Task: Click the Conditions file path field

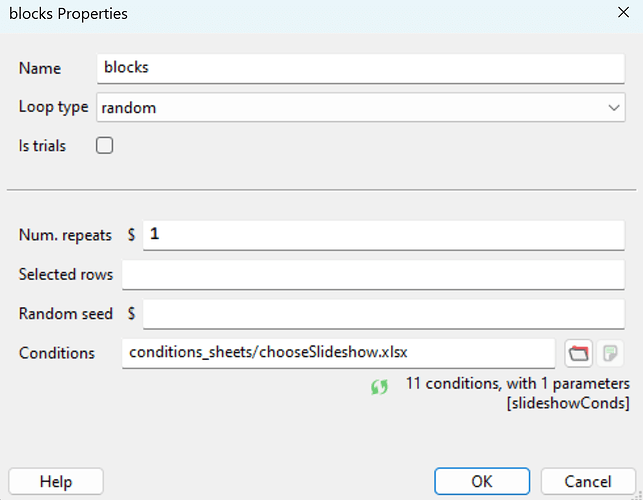Action: (x=338, y=353)
